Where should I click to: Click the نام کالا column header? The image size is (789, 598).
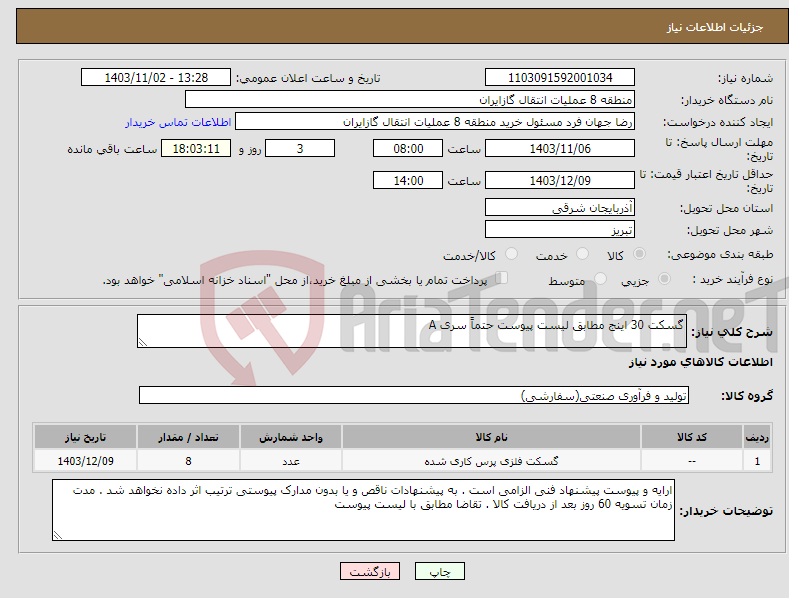pos(491,437)
